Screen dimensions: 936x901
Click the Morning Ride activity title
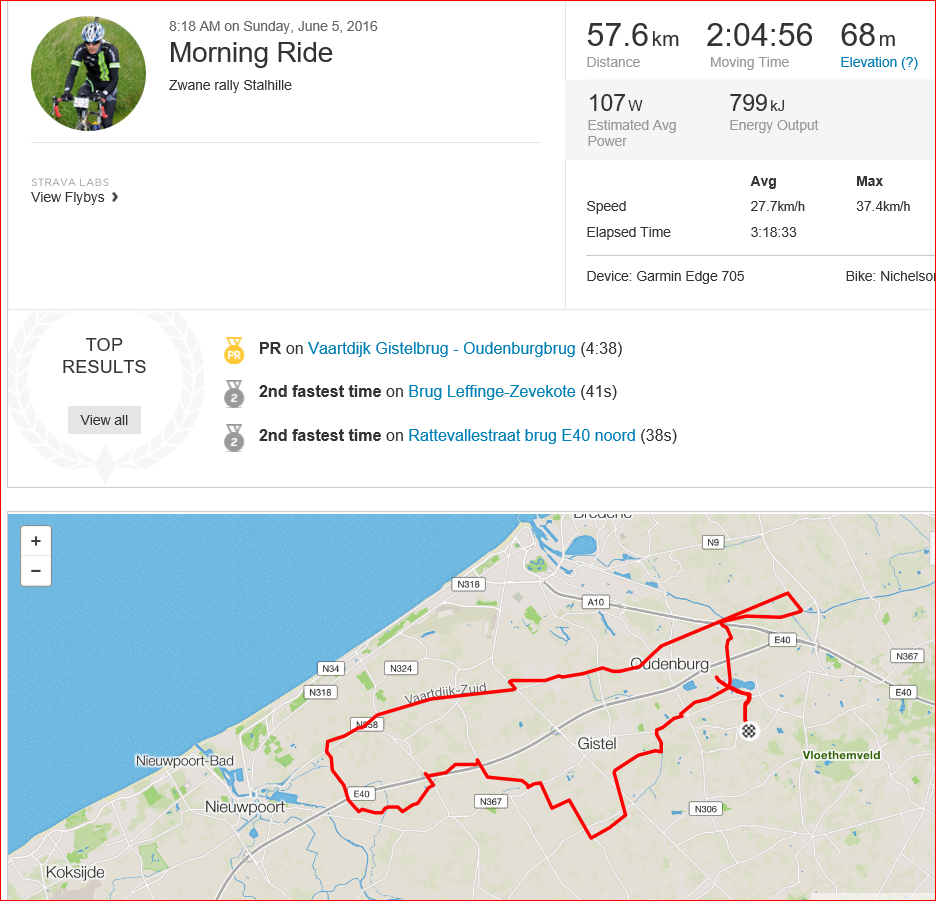pos(251,53)
